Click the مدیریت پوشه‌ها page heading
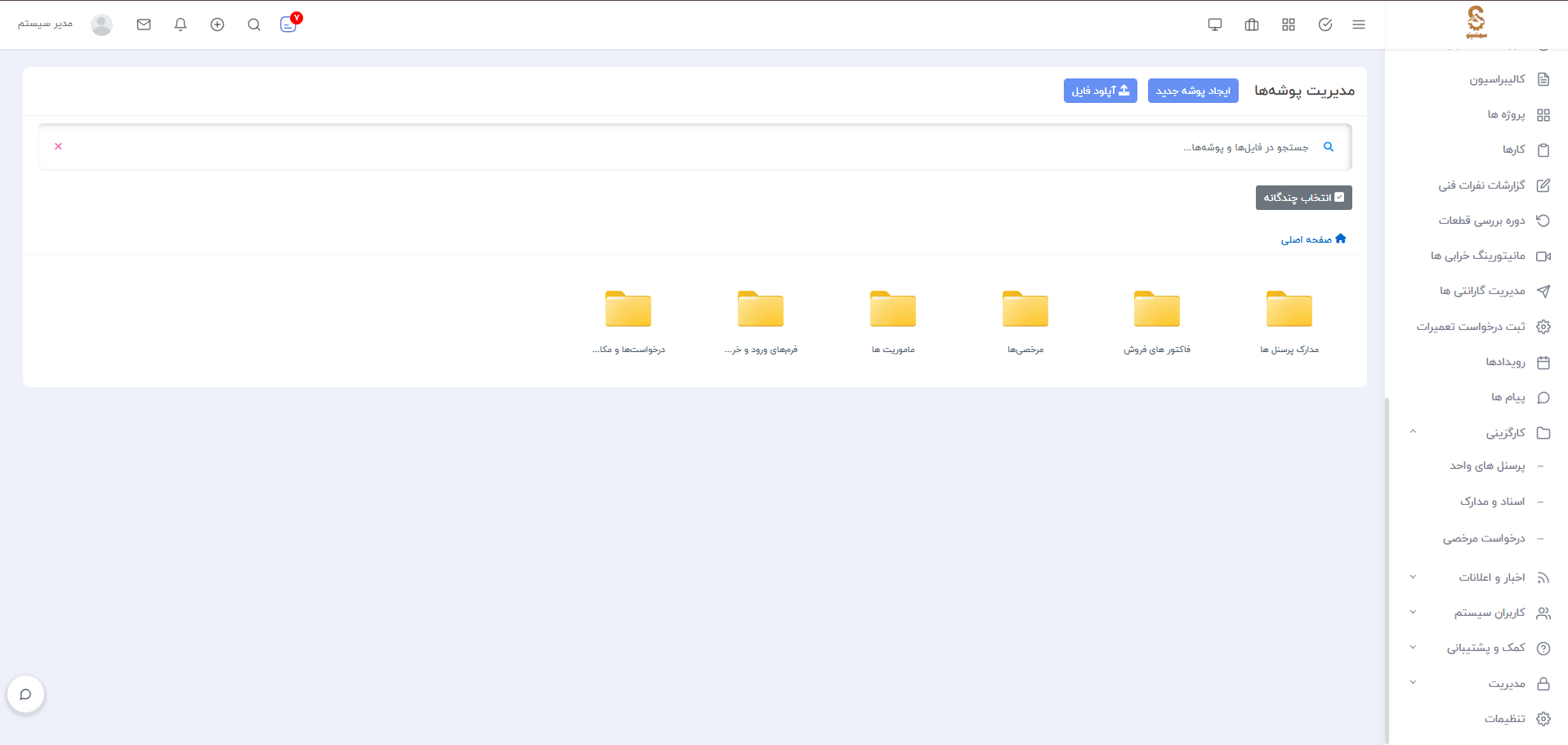The image size is (1568, 745). point(1305,91)
